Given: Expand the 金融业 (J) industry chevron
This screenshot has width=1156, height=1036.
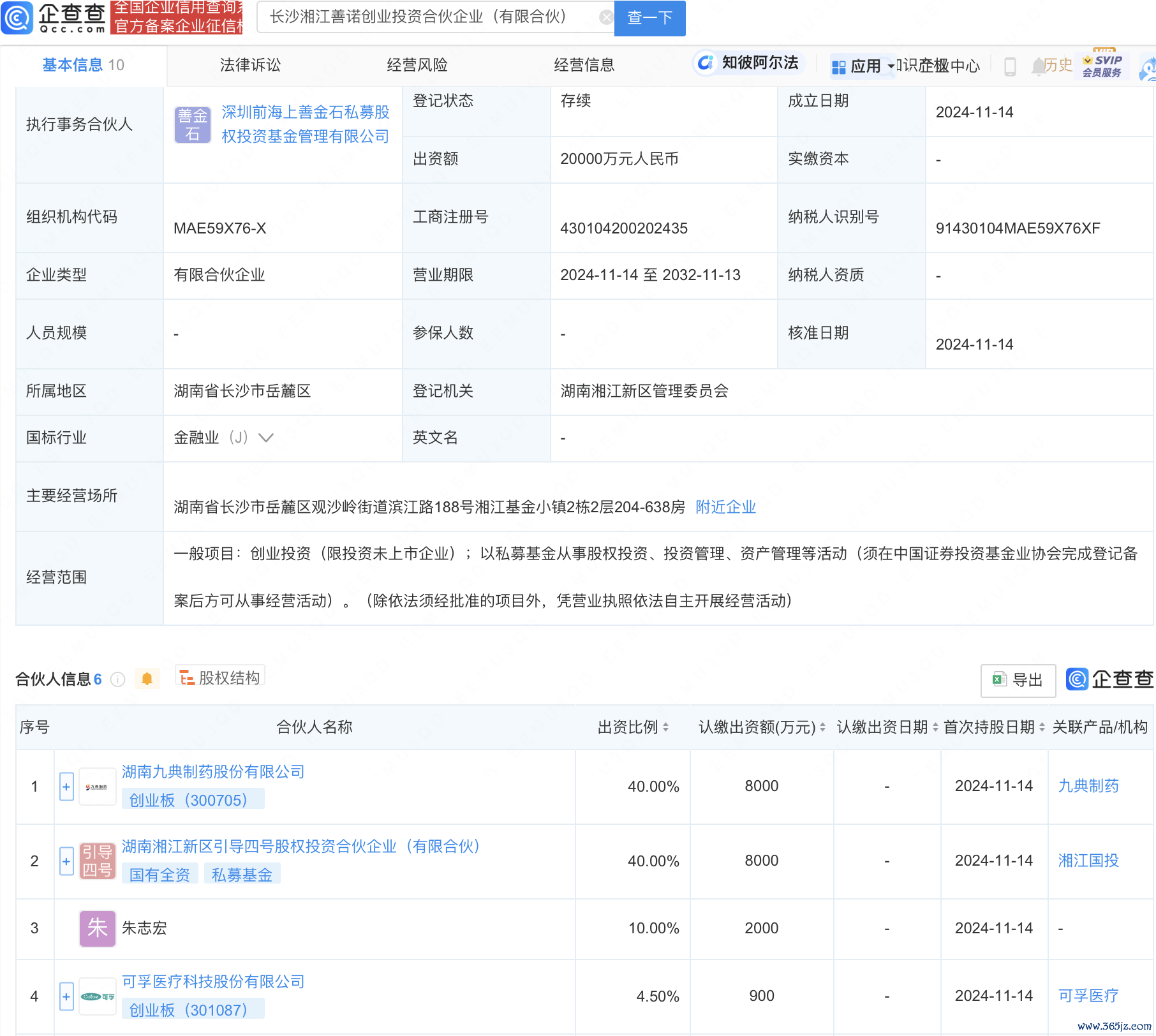Looking at the screenshot, I should pos(266,438).
